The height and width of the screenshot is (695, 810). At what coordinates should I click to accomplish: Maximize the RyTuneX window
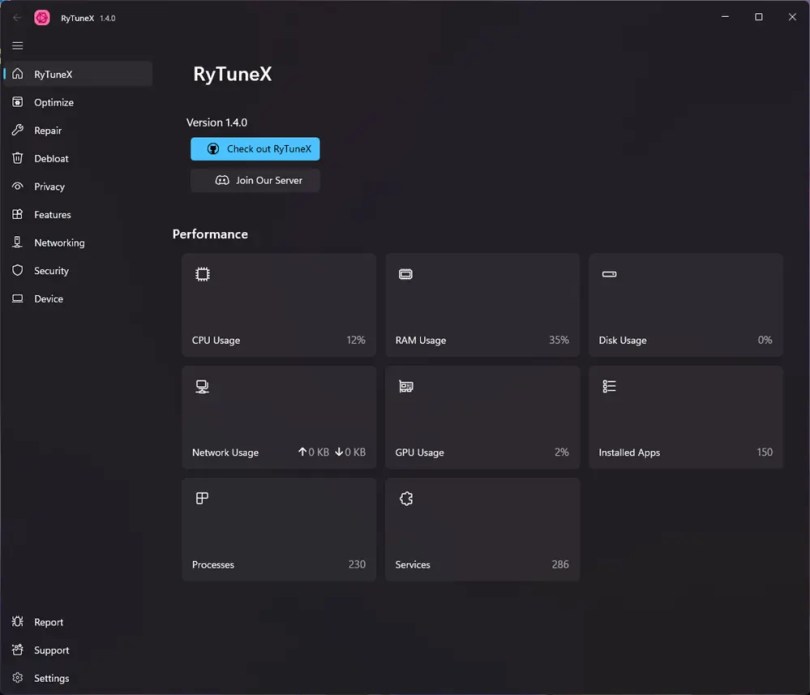coord(758,17)
